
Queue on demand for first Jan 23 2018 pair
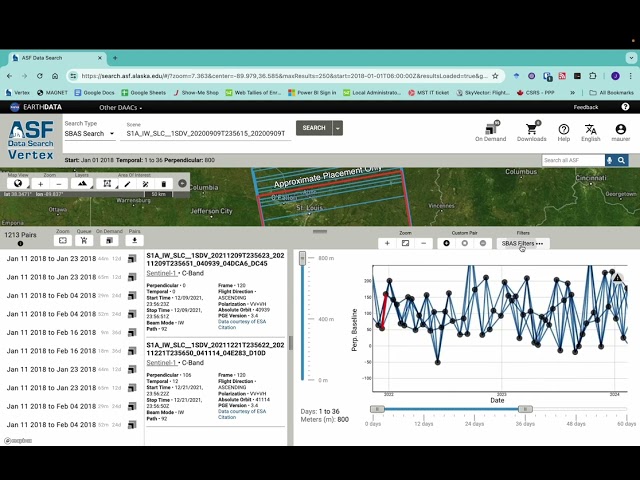[132, 259]
